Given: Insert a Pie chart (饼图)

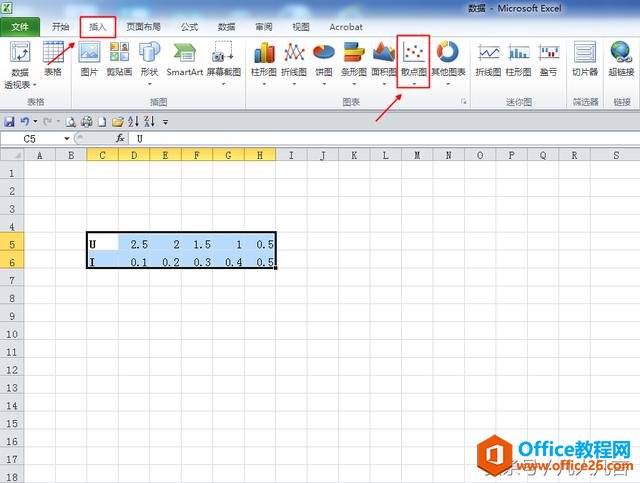Looking at the screenshot, I should tap(324, 63).
